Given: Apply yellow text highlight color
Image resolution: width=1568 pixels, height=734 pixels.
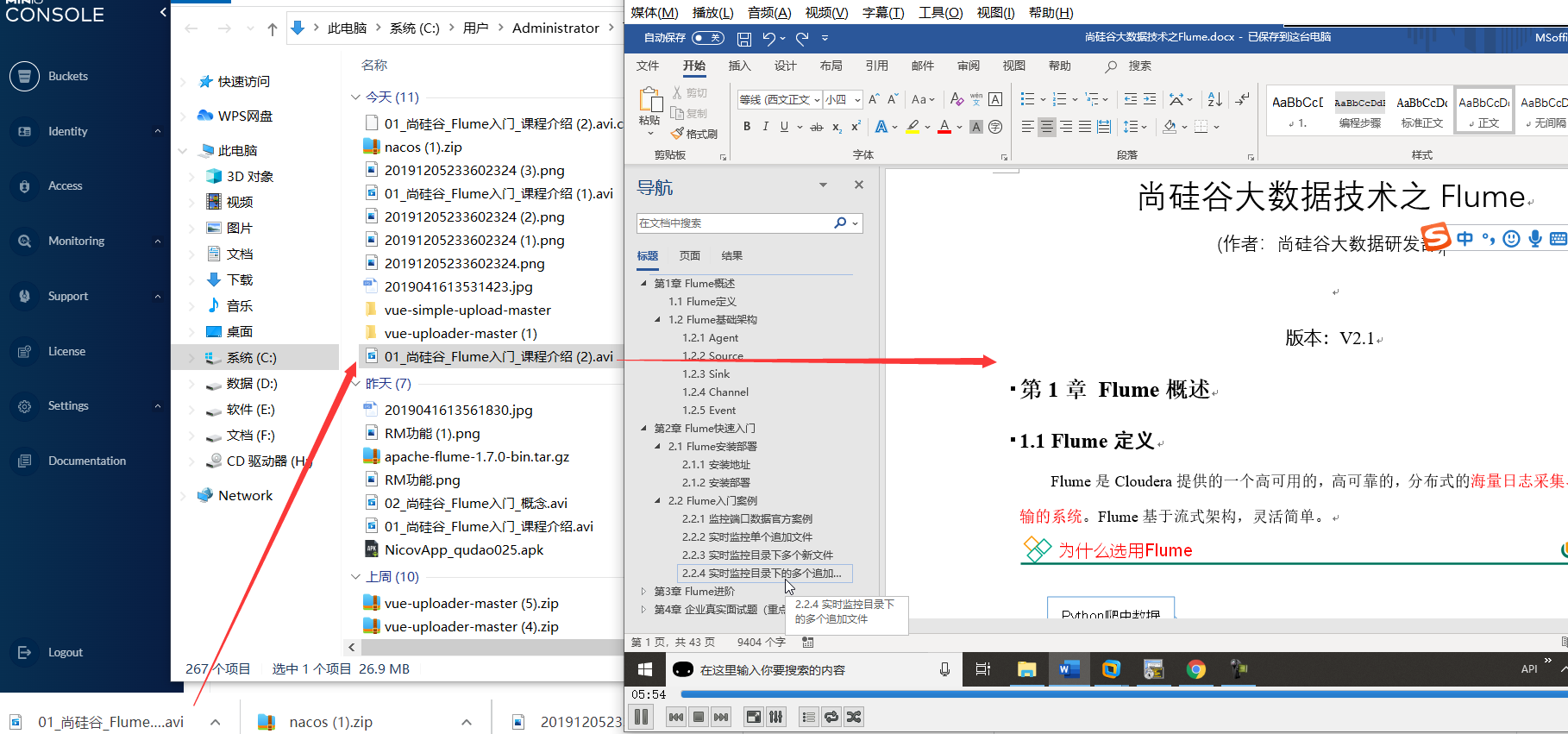Looking at the screenshot, I should tap(913, 127).
